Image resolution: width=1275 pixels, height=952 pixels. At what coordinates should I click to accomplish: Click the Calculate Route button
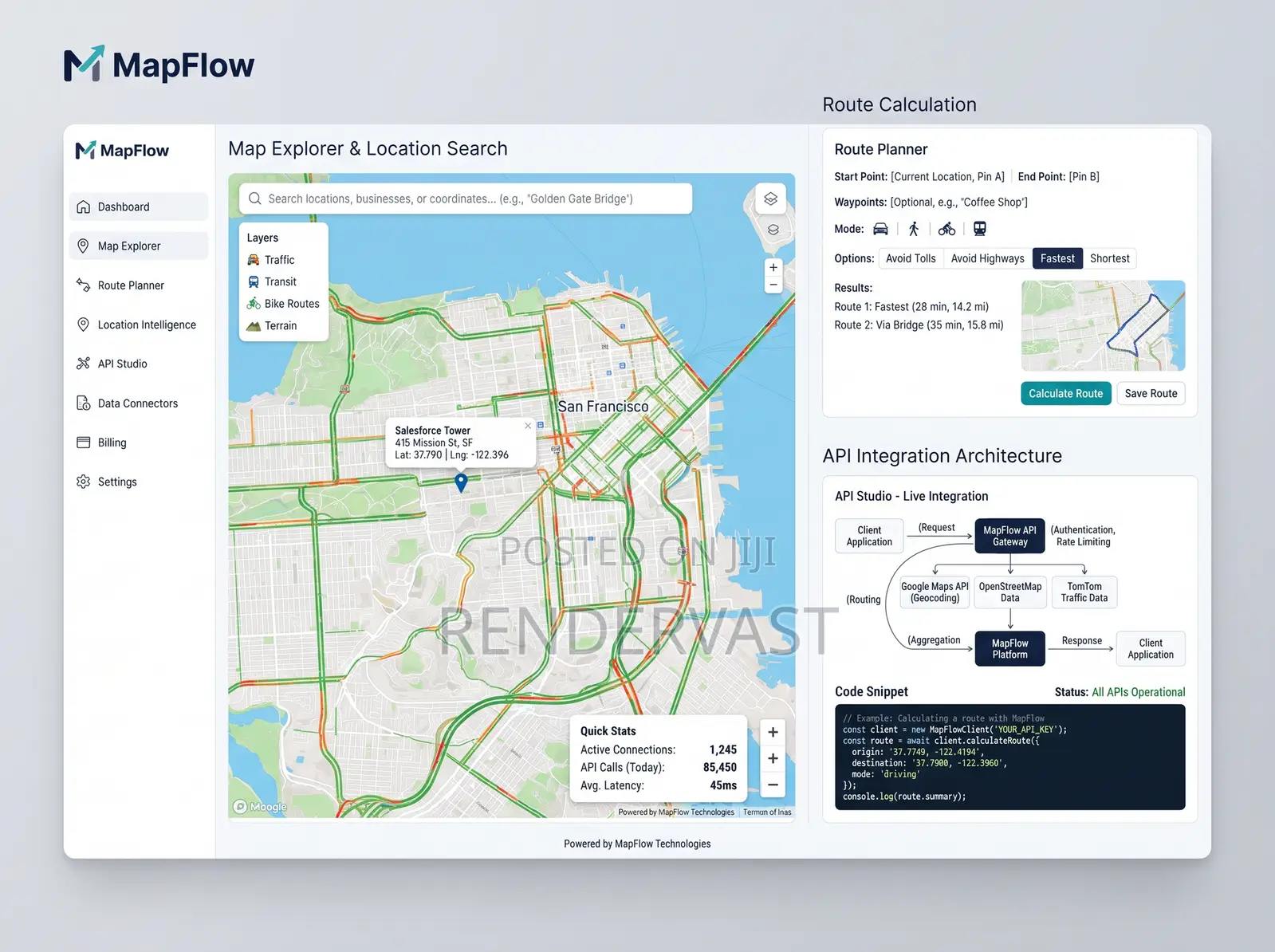1065,394
